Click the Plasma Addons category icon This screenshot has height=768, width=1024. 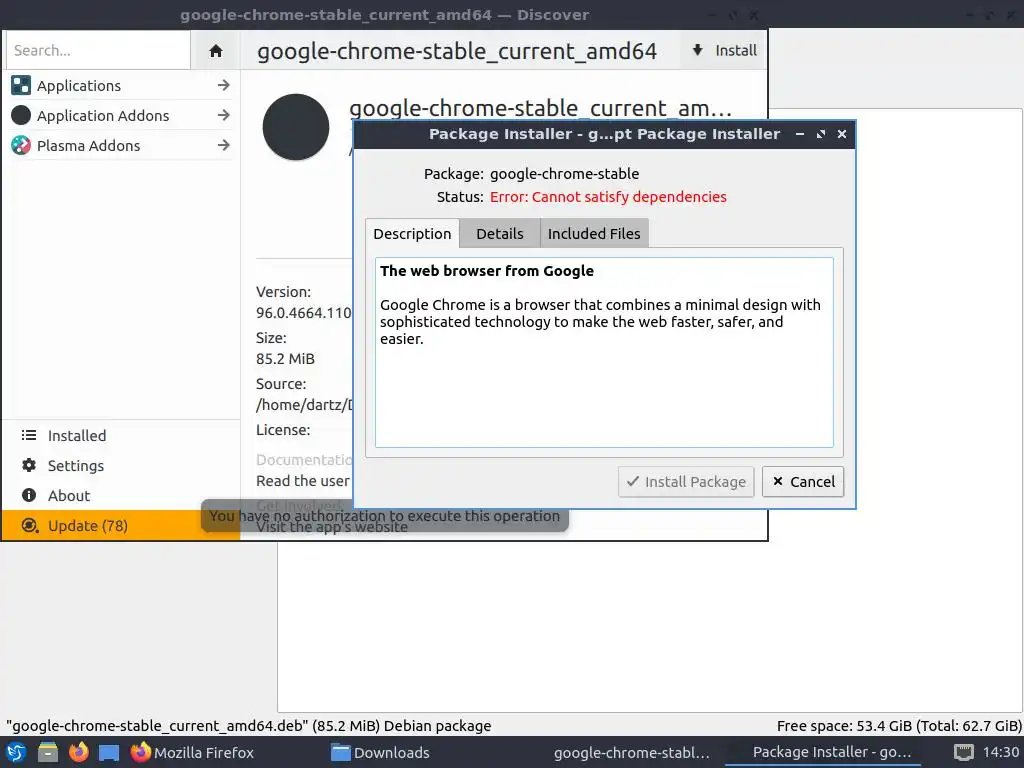[21, 145]
